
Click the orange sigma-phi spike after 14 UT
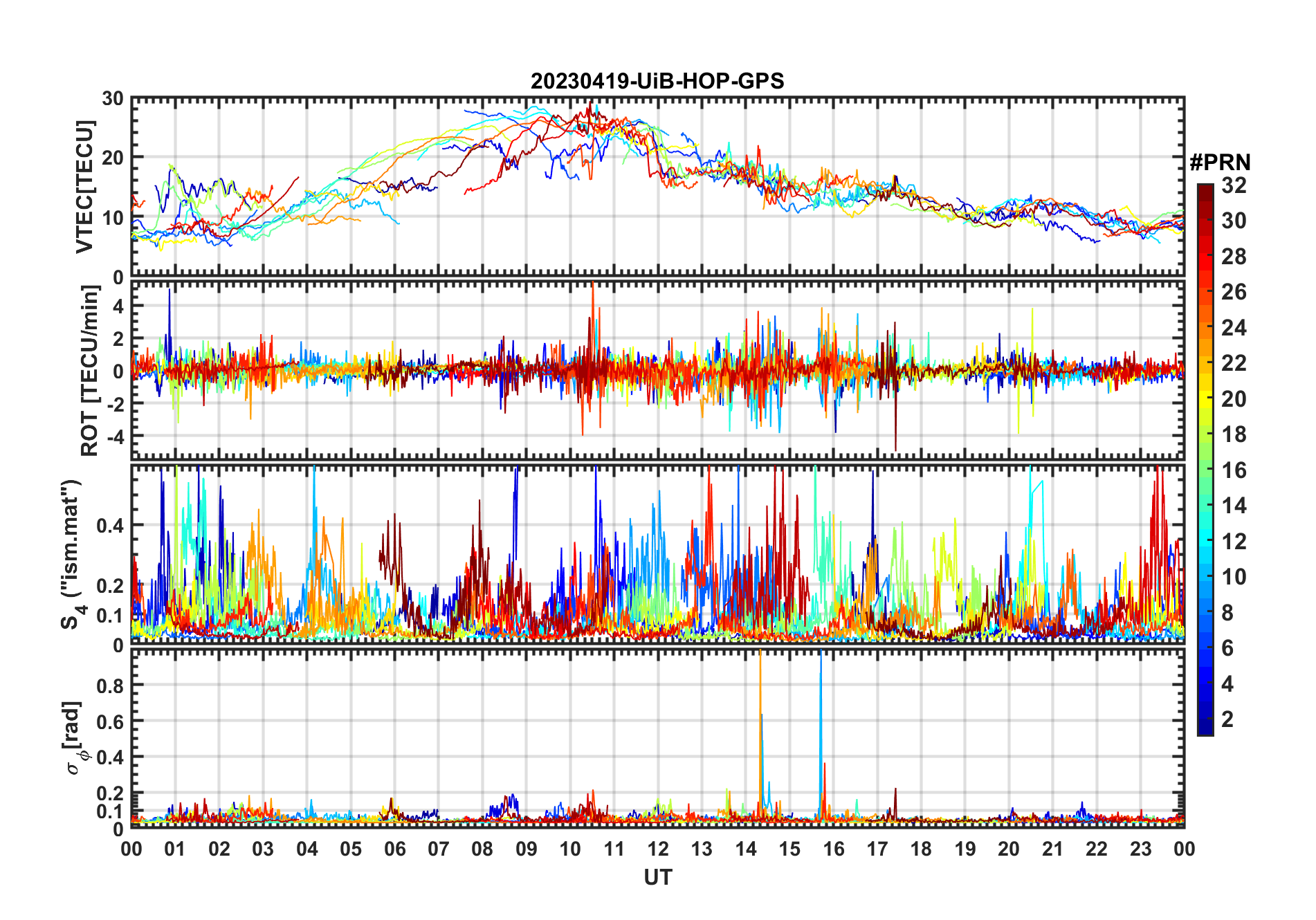760,692
